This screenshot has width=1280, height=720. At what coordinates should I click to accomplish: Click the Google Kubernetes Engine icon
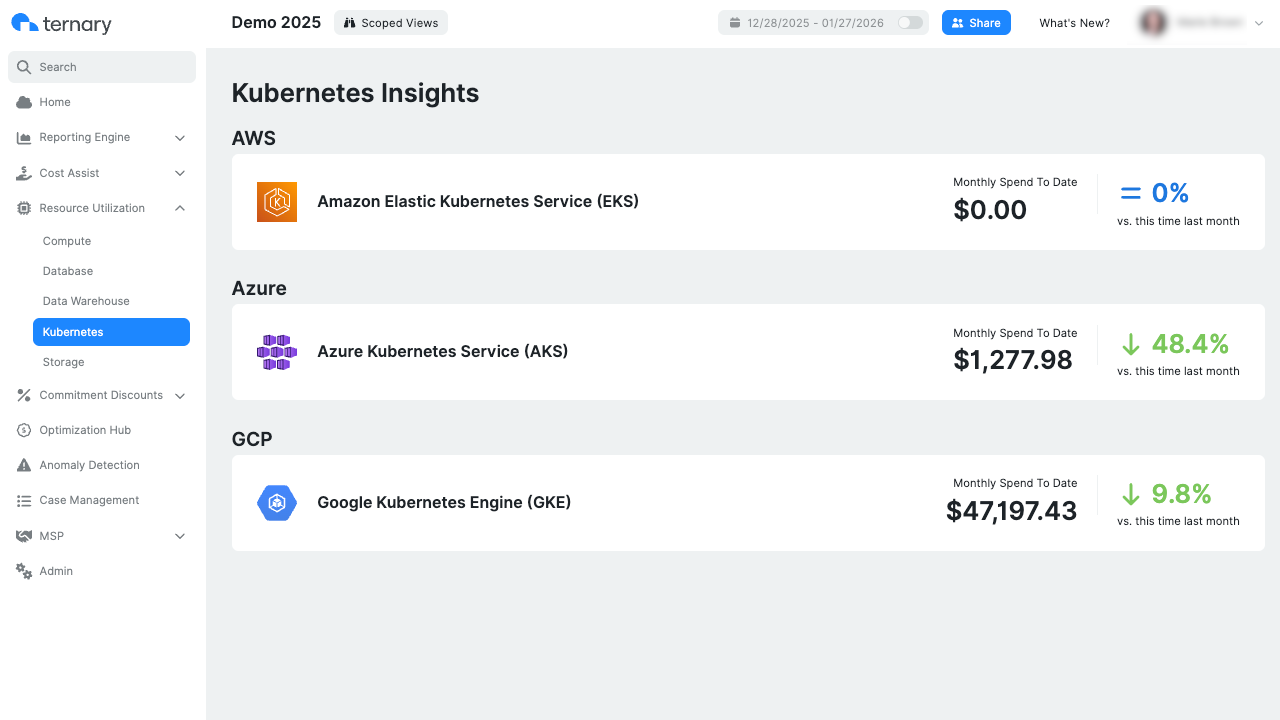(x=277, y=503)
